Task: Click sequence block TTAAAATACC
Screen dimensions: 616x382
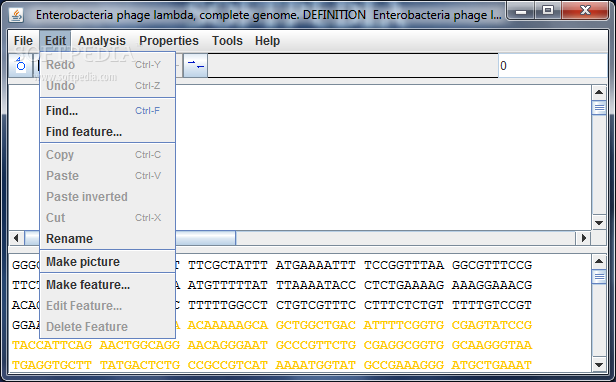Action: 316,285
